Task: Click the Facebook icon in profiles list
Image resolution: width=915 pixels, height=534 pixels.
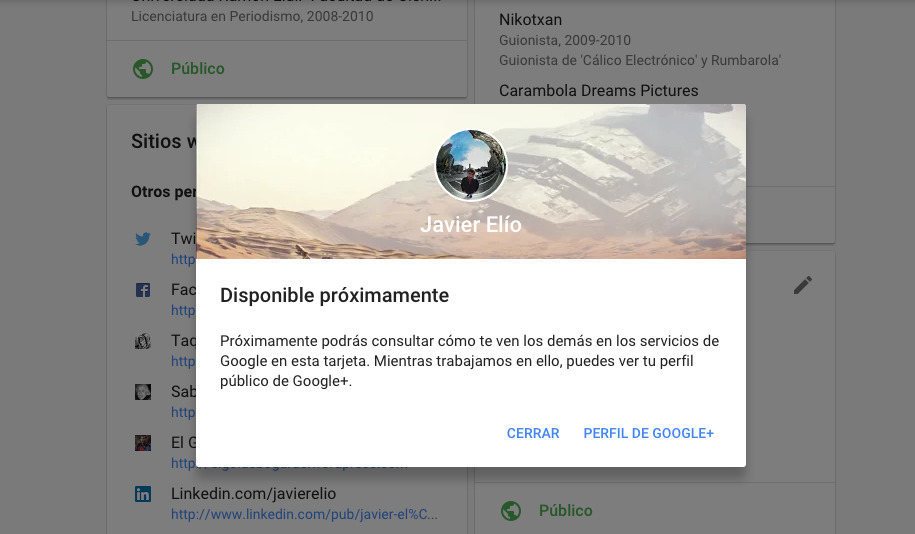Action: tap(143, 290)
